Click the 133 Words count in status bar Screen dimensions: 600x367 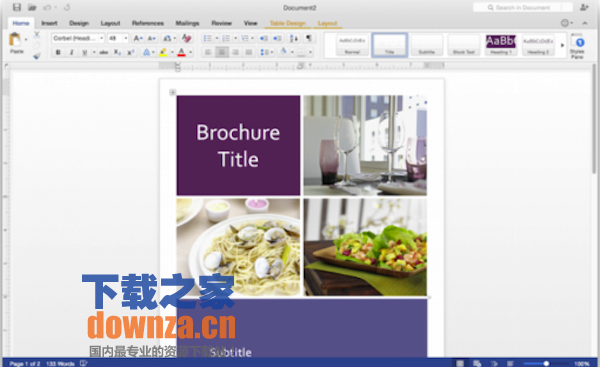coord(60,364)
